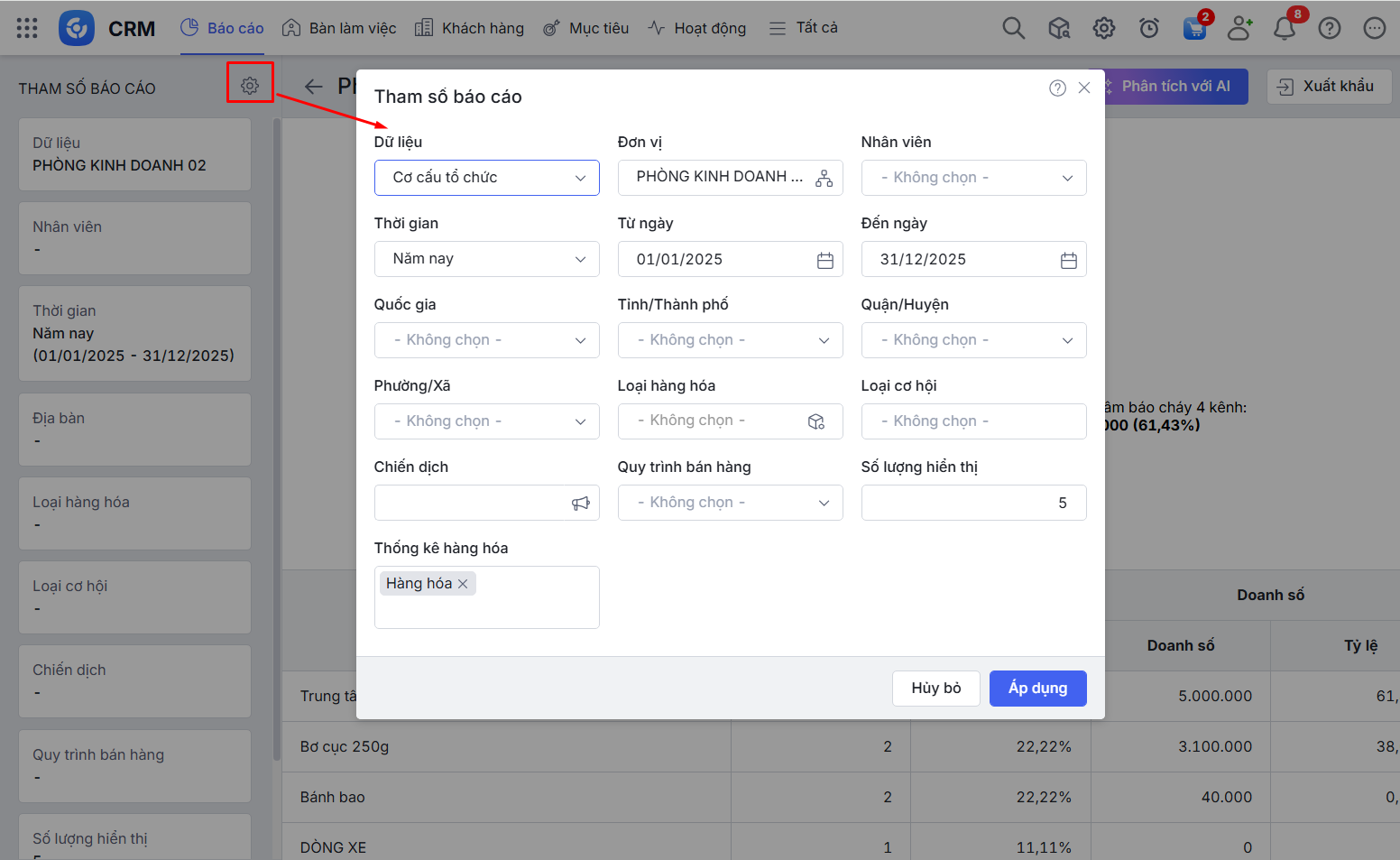Open the organization tree picker in Đơn vị
The image size is (1400, 860).
click(x=824, y=178)
